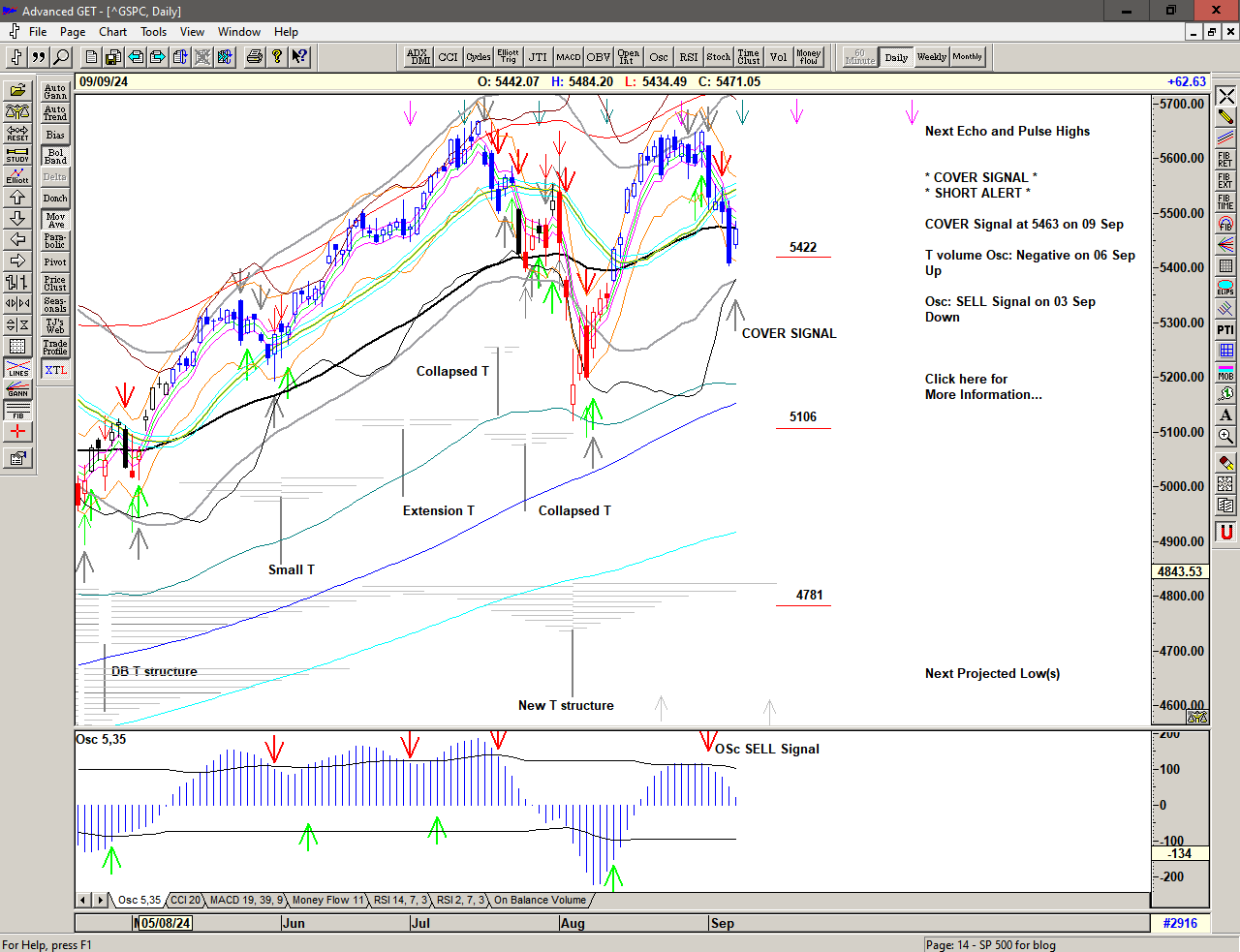
Task: Open the FIB RET retracement tool
Action: [1225, 160]
